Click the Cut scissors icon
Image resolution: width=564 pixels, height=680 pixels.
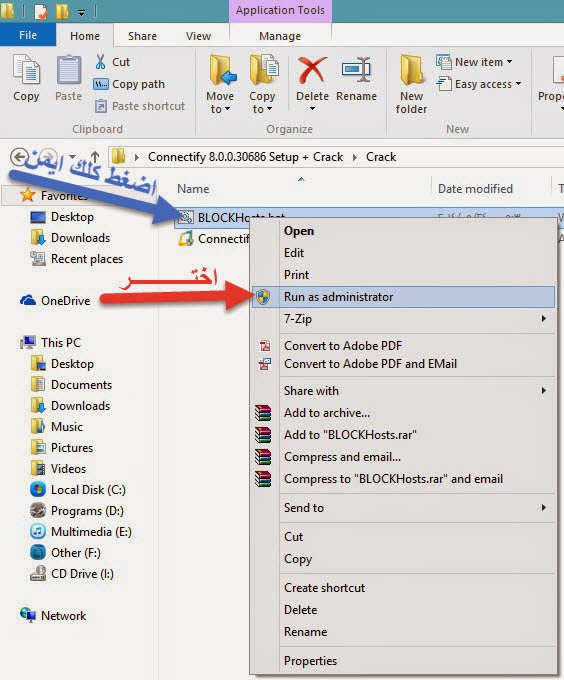click(101, 62)
